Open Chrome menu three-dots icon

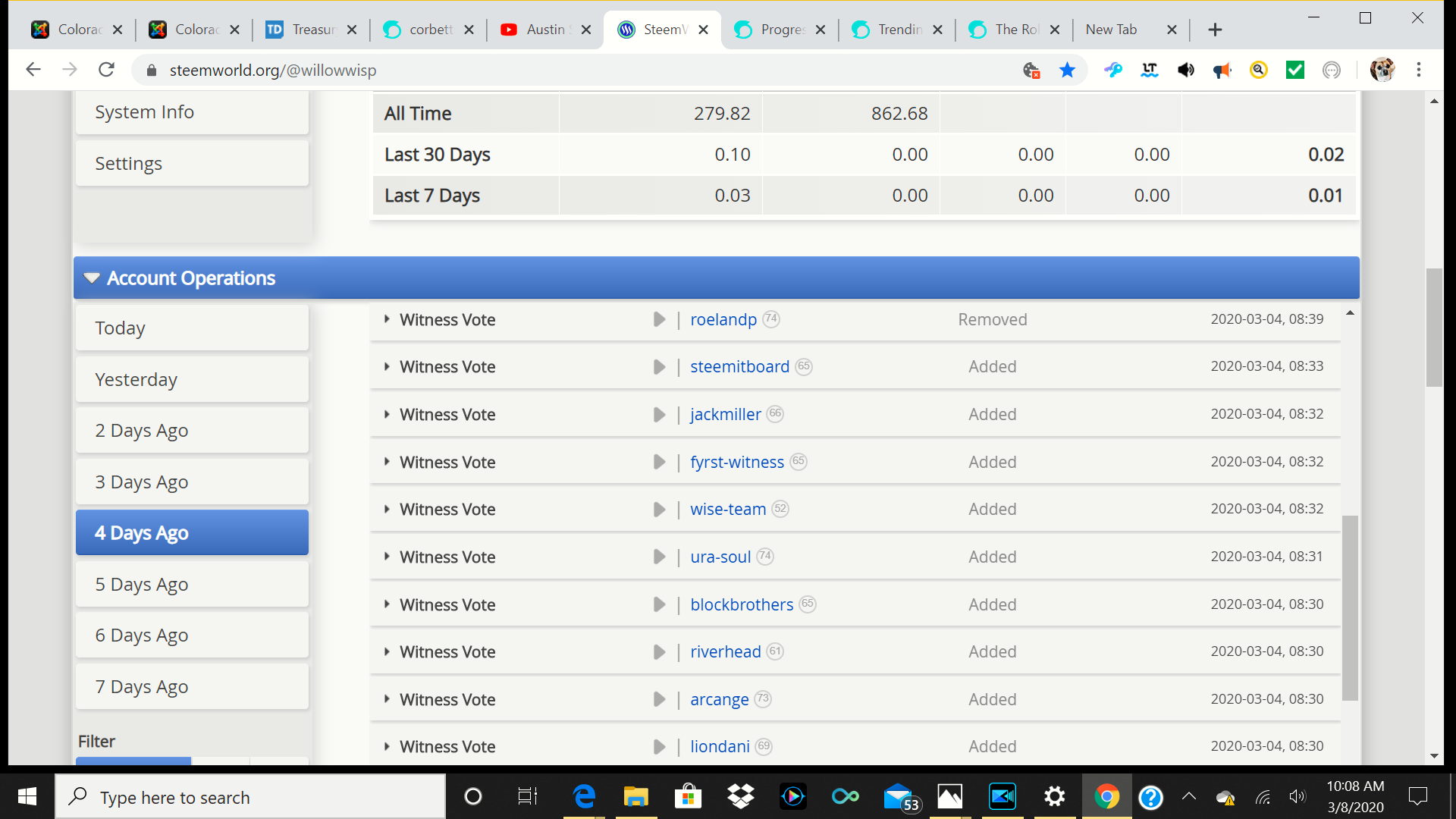1418,70
